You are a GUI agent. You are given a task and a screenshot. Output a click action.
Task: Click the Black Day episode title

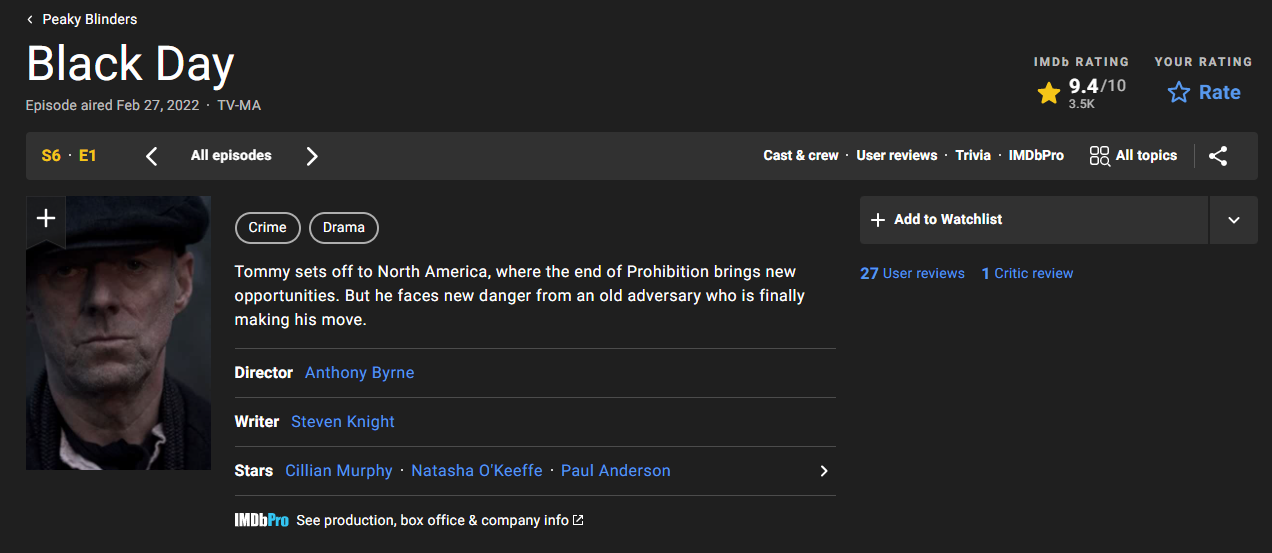tap(130, 64)
